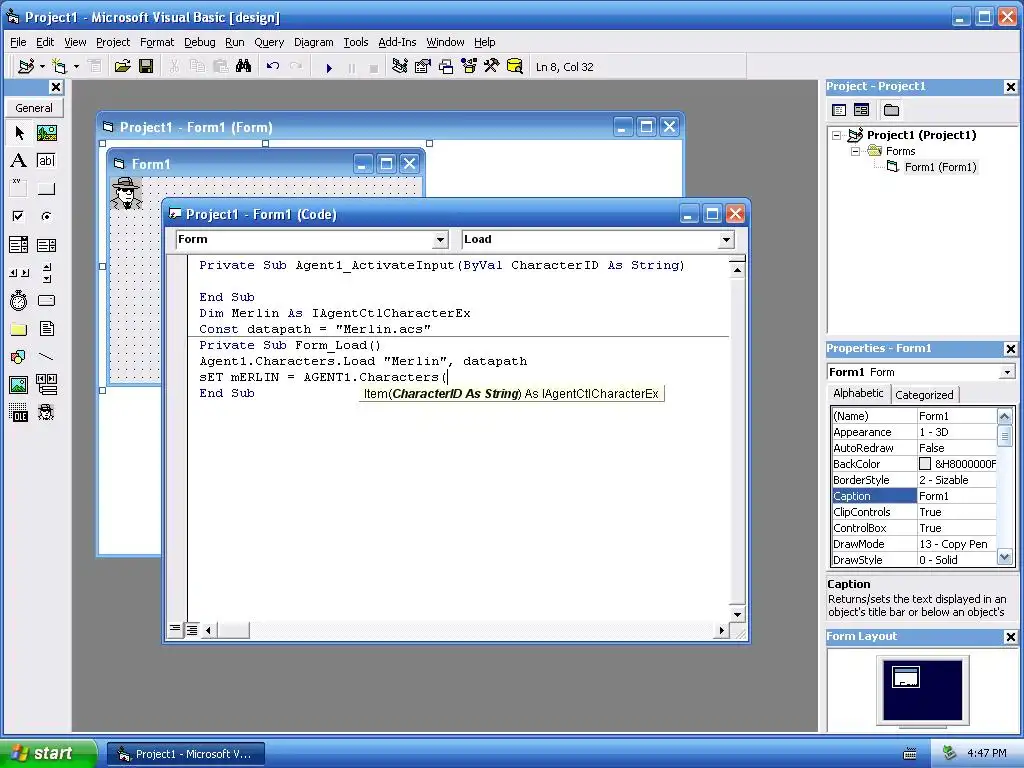The width and height of the screenshot is (1024, 768).
Task: Switch code window to Full Module View
Action: (x=192, y=630)
